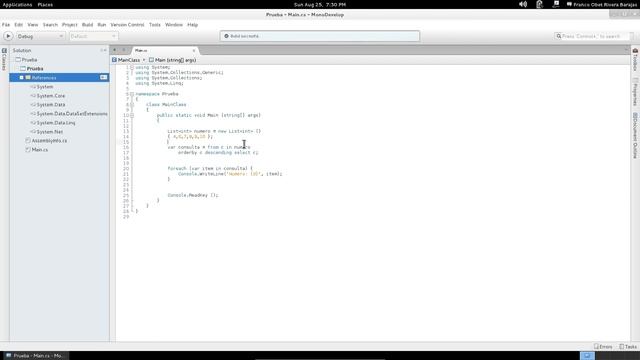Click the Main.cs file icon in the tree
The width and height of the screenshot is (640, 360).
point(28,150)
